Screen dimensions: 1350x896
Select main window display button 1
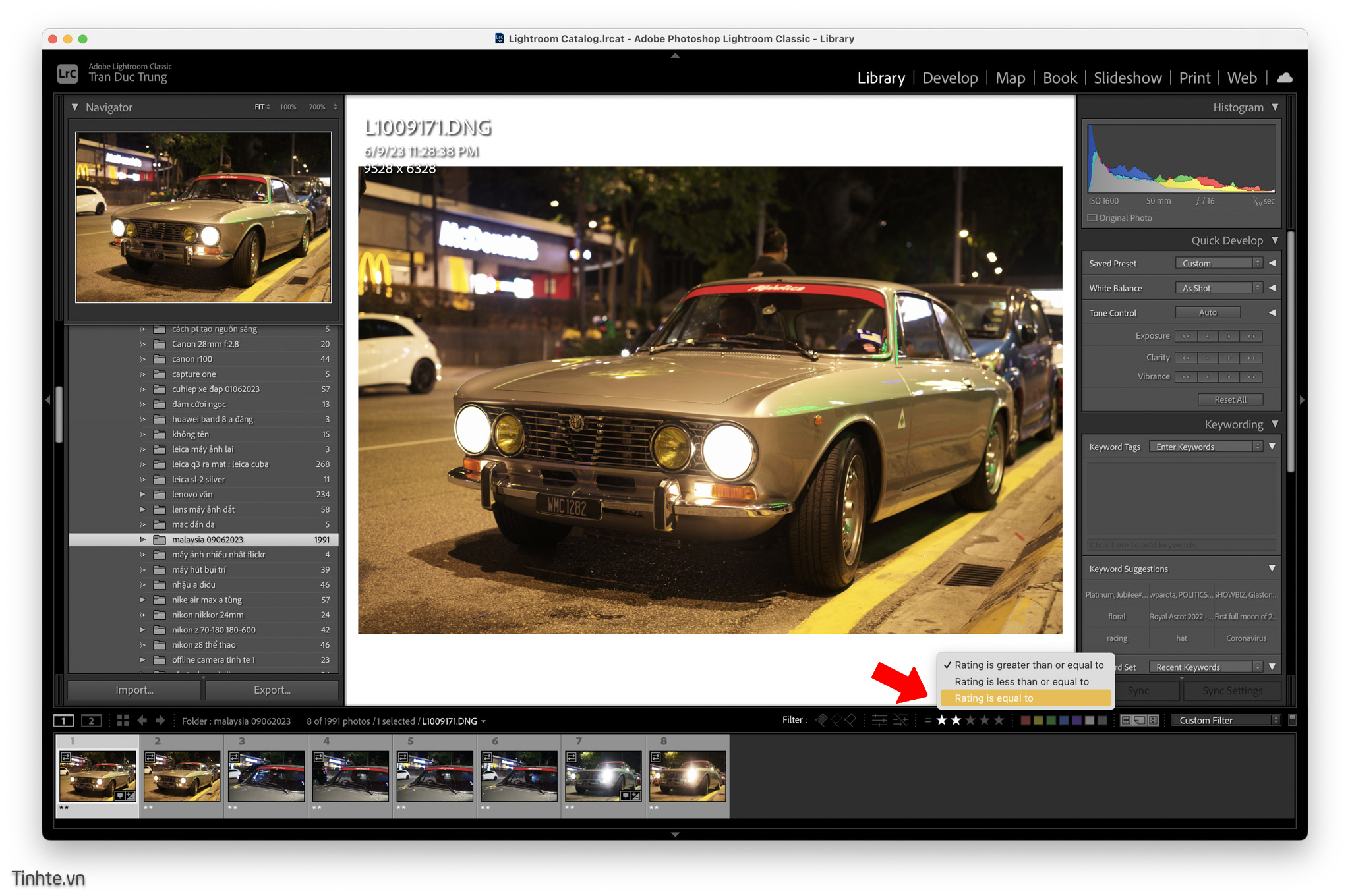tap(63, 721)
